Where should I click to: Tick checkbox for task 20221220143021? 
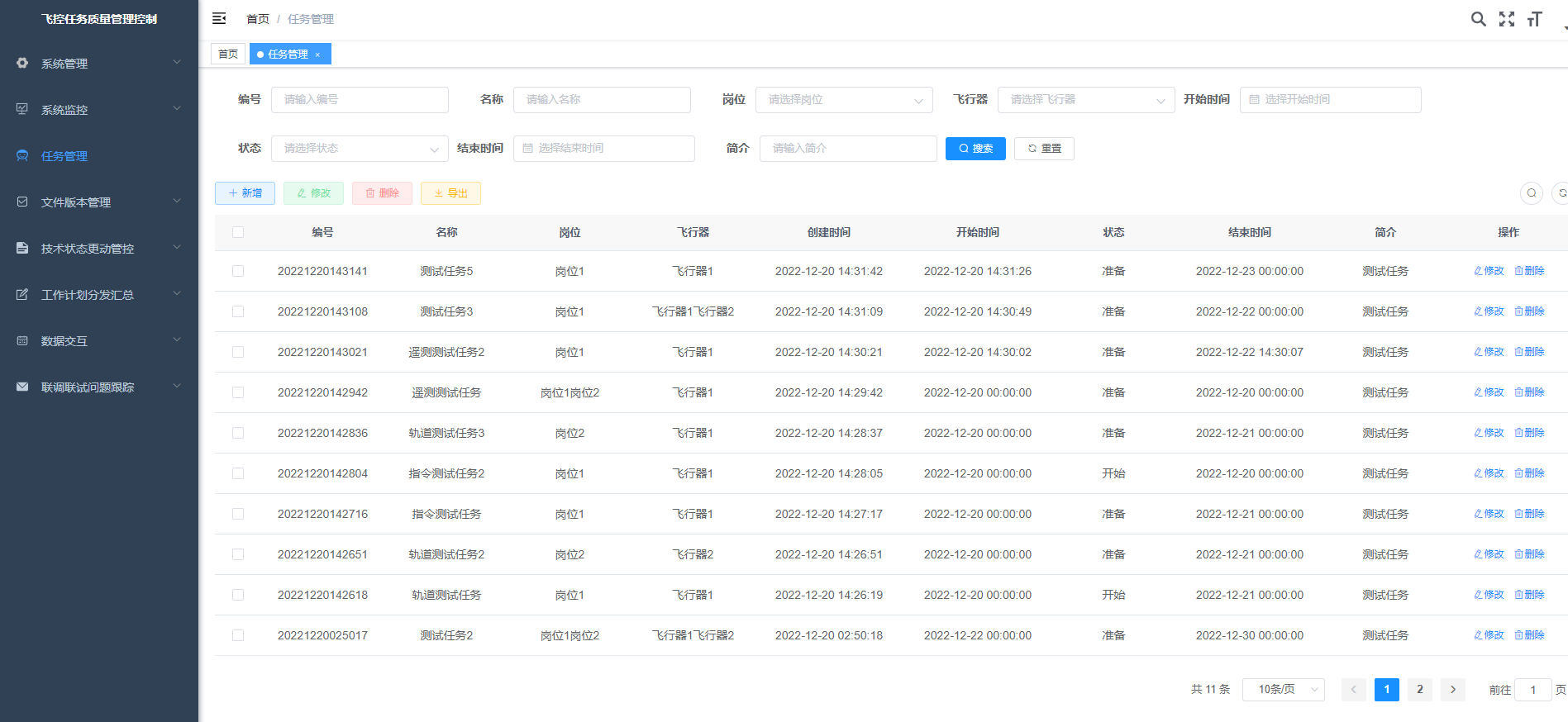(x=238, y=352)
